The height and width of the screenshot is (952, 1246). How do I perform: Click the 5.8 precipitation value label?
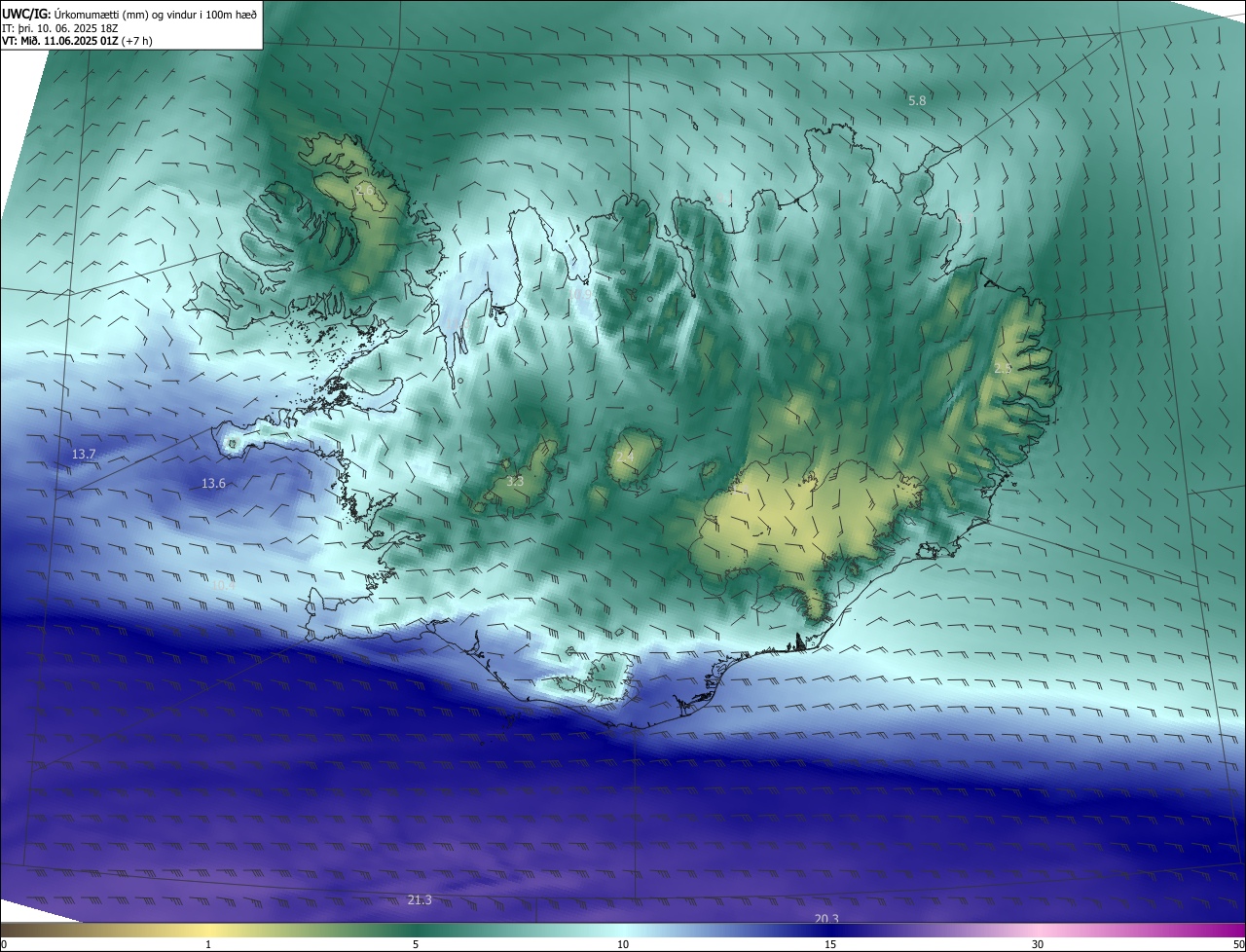click(917, 100)
